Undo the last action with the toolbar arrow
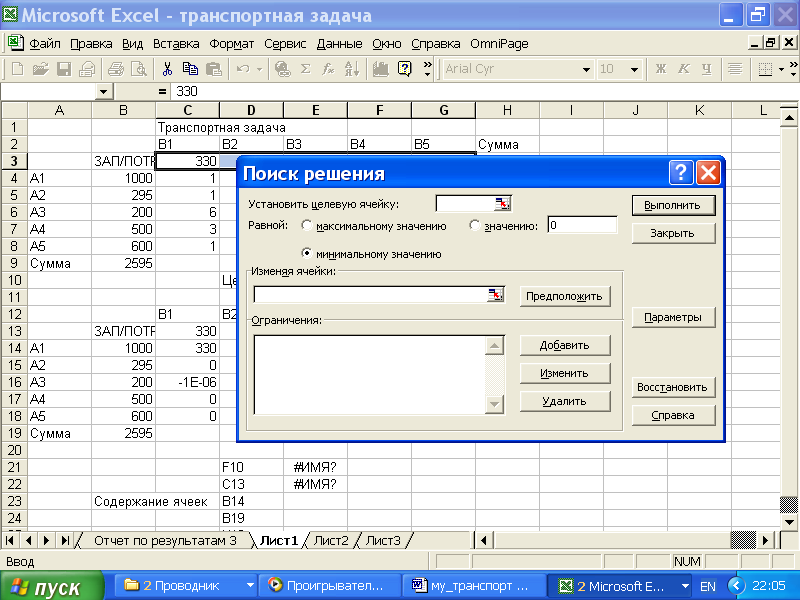This screenshot has height=600, width=800. (x=243, y=68)
